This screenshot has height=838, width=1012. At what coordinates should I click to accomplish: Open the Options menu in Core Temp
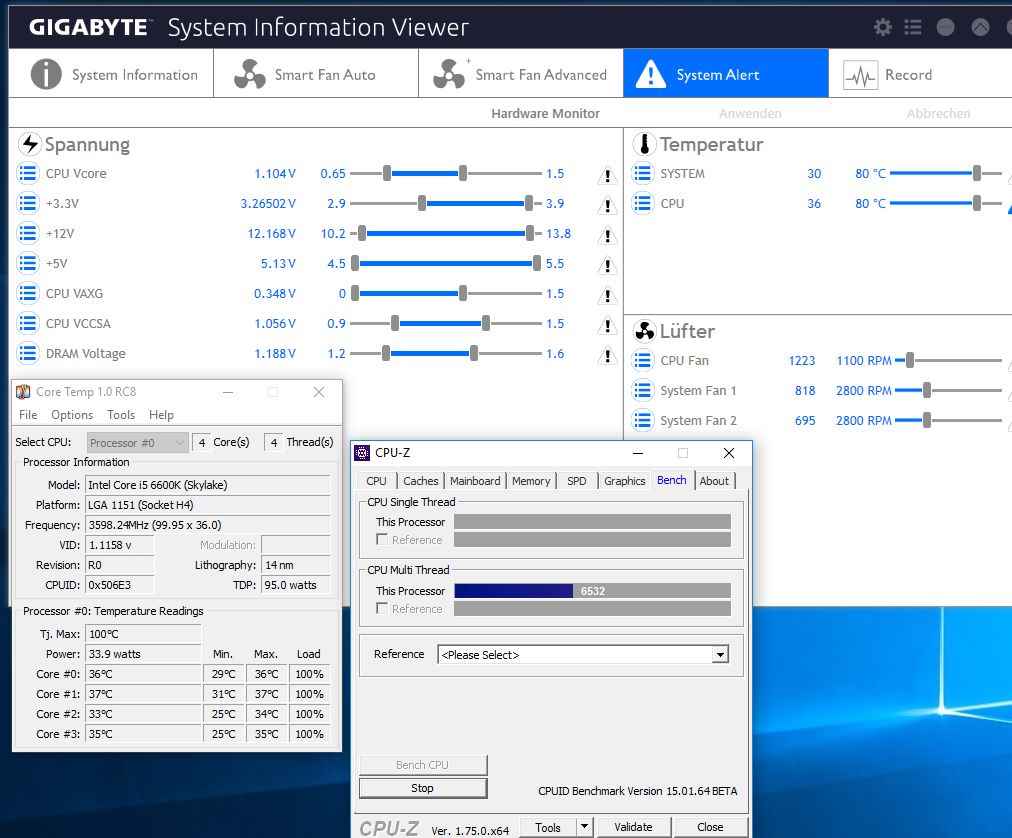tap(72, 415)
